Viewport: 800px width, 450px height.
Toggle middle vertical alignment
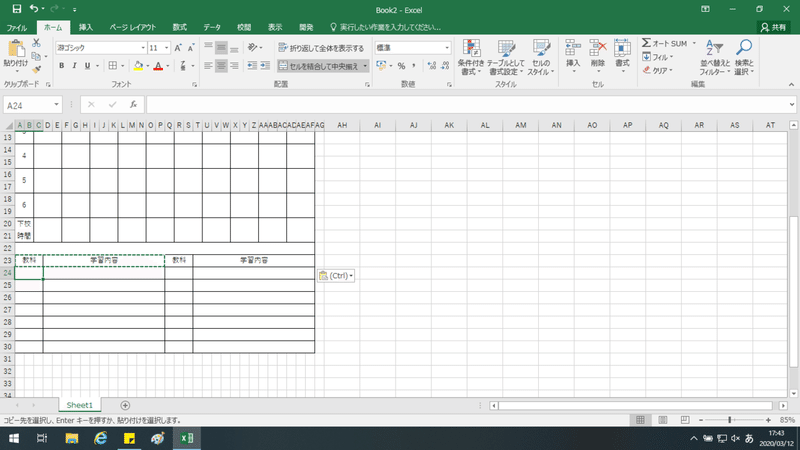coord(221,48)
